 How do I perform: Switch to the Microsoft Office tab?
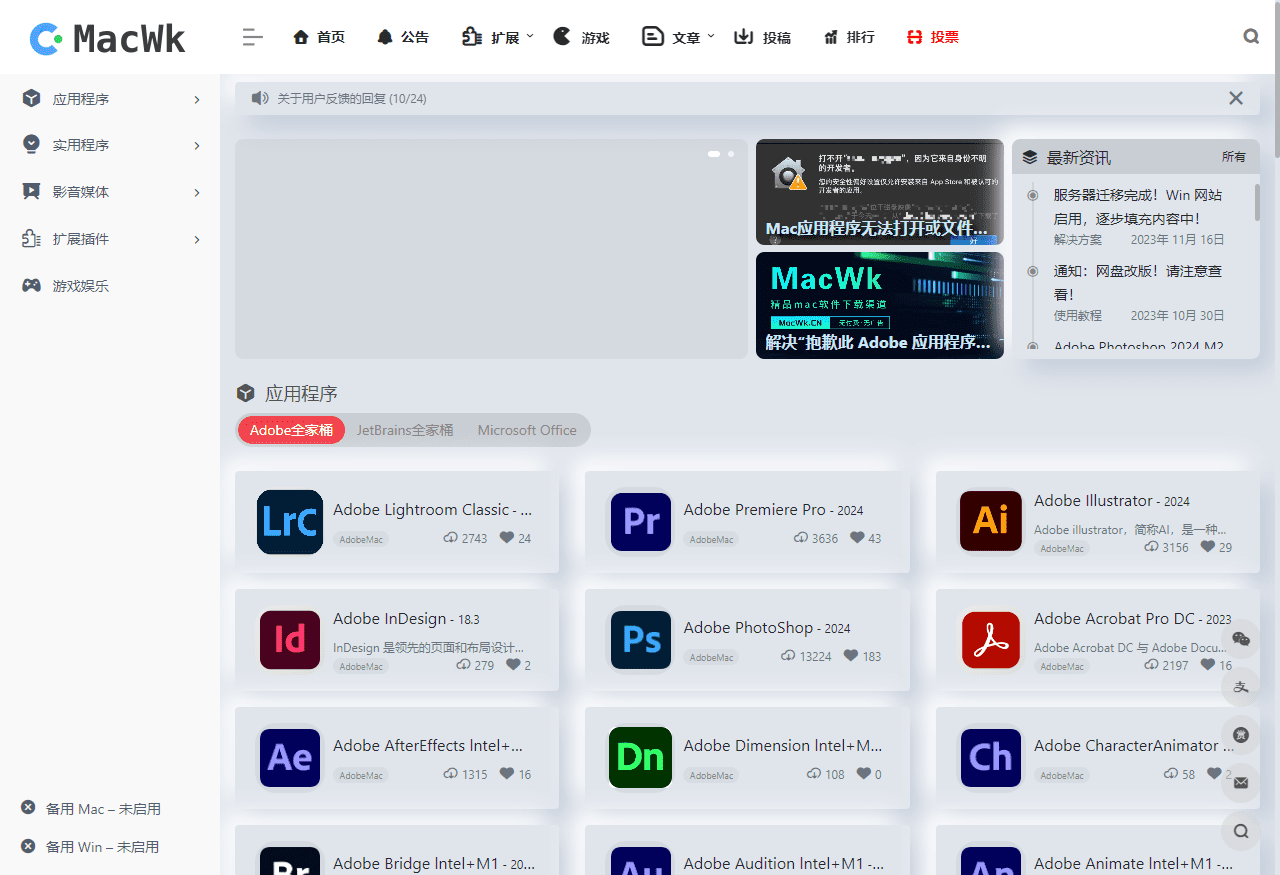pyautogui.click(x=527, y=430)
